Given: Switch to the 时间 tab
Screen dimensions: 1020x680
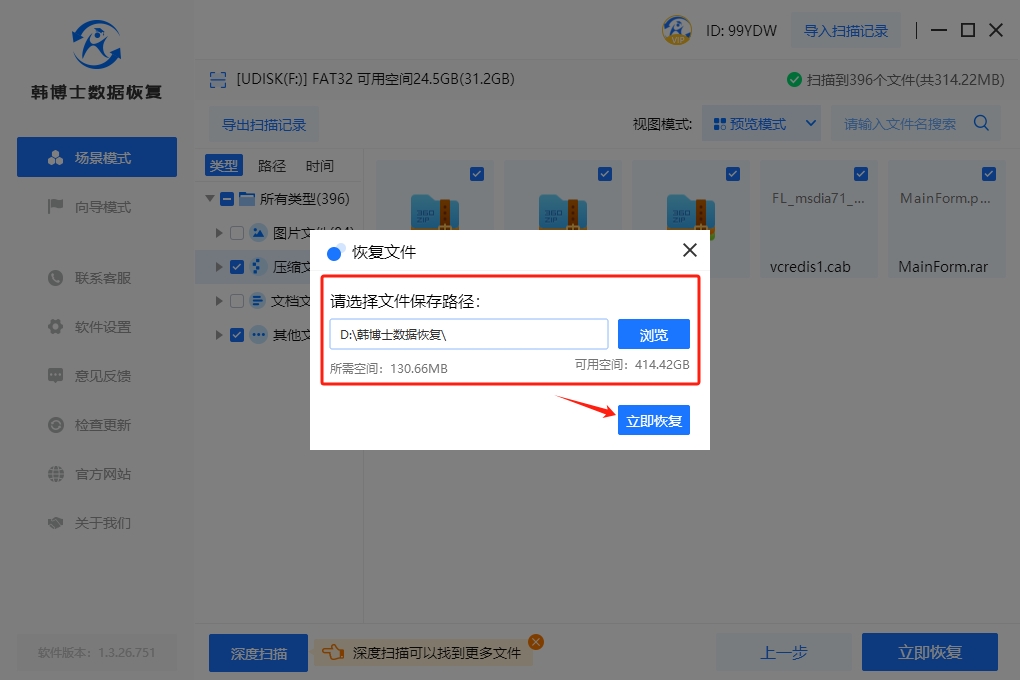Looking at the screenshot, I should coord(320,166).
